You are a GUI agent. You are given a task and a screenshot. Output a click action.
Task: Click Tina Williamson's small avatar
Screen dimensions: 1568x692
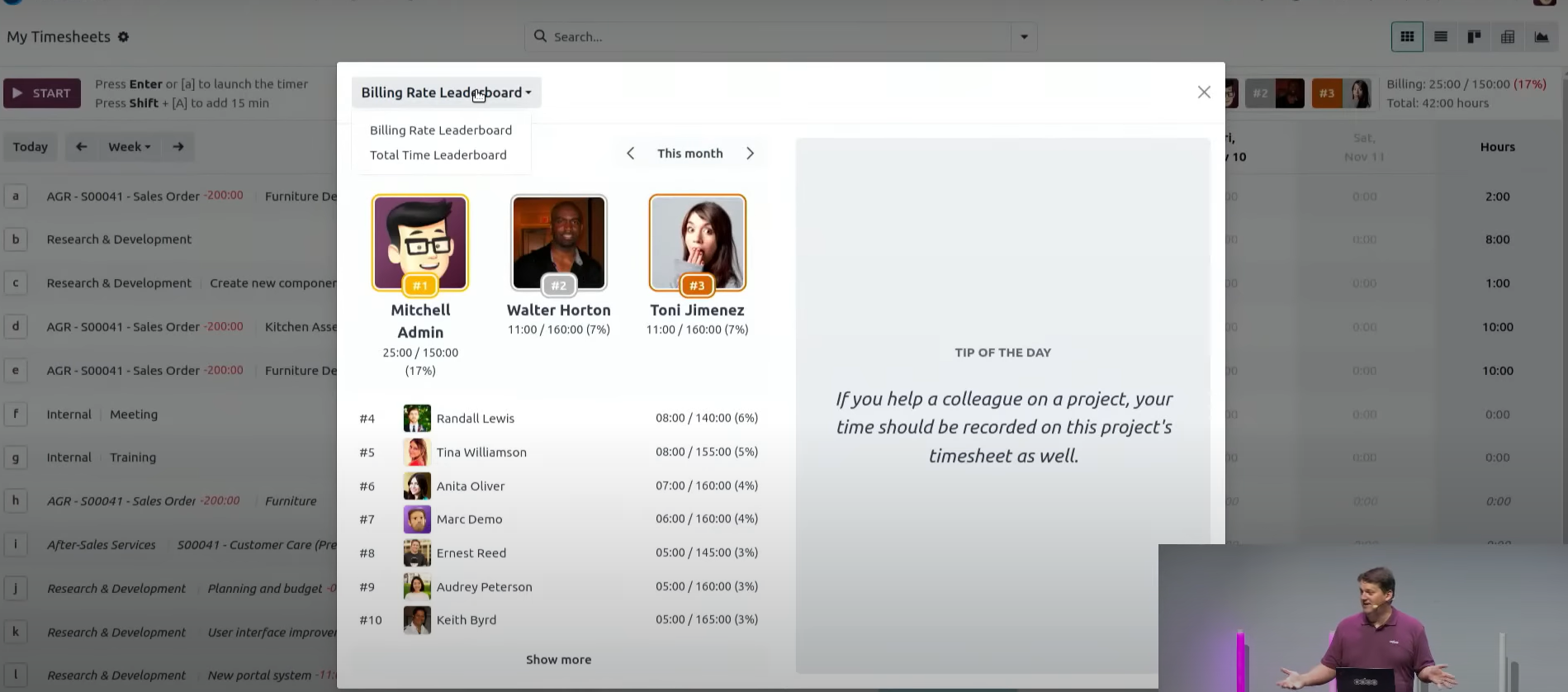pos(417,453)
